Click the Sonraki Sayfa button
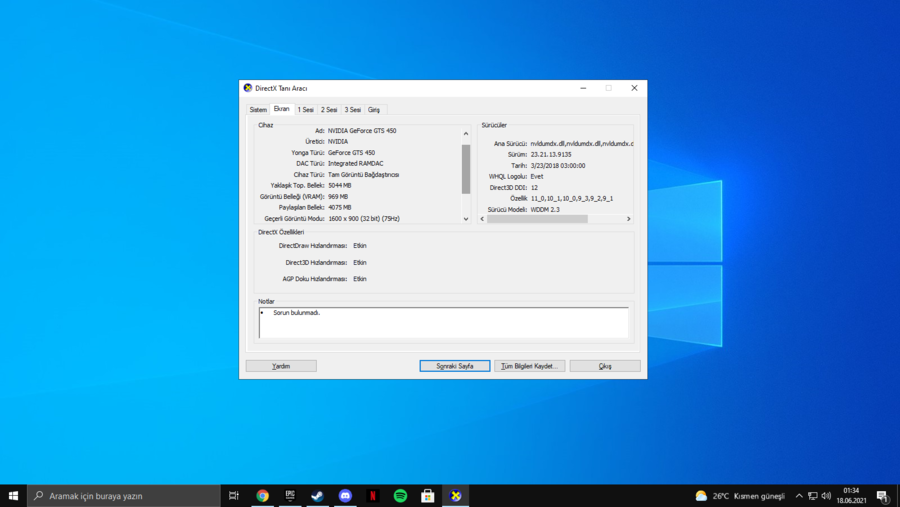Image resolution: width=900 pixels, height=507 pixels. coord(455,366)
